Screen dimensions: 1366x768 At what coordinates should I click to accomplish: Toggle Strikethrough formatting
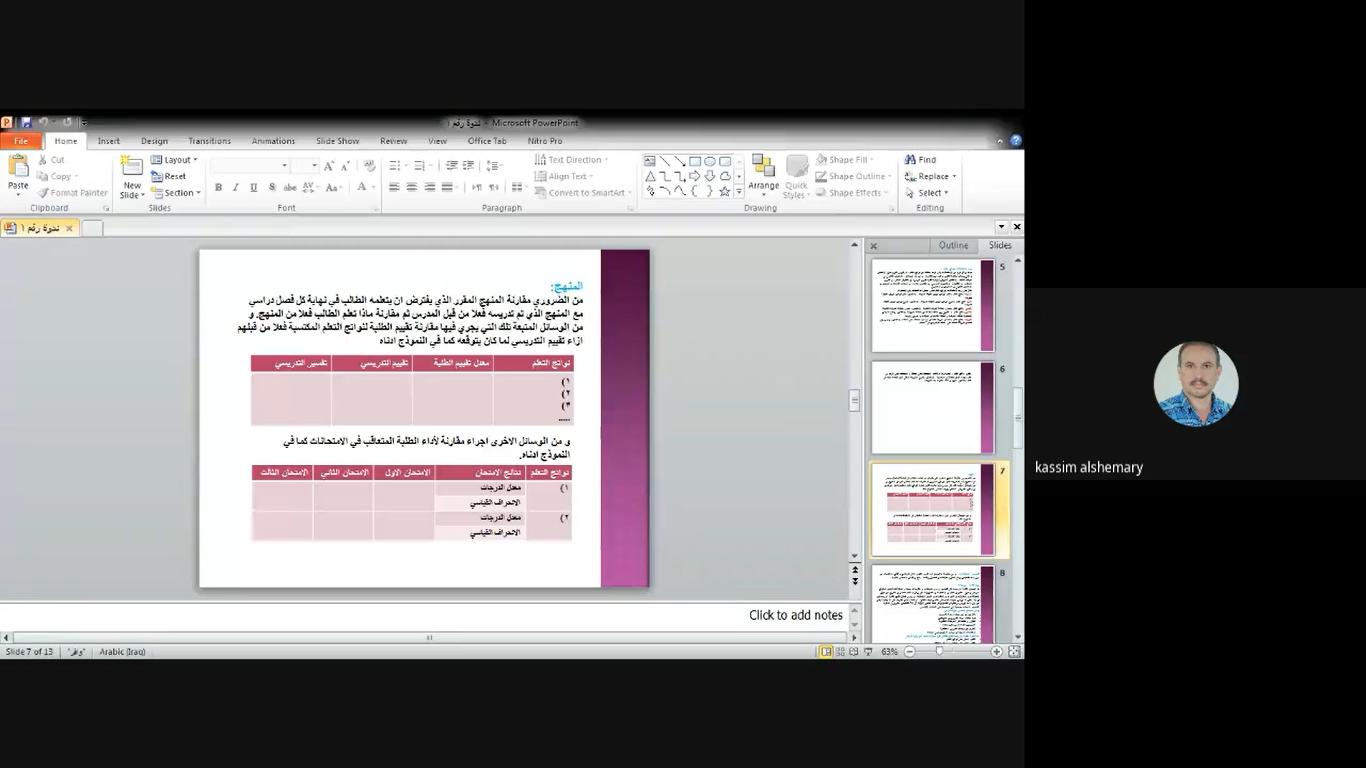(290, 188)
